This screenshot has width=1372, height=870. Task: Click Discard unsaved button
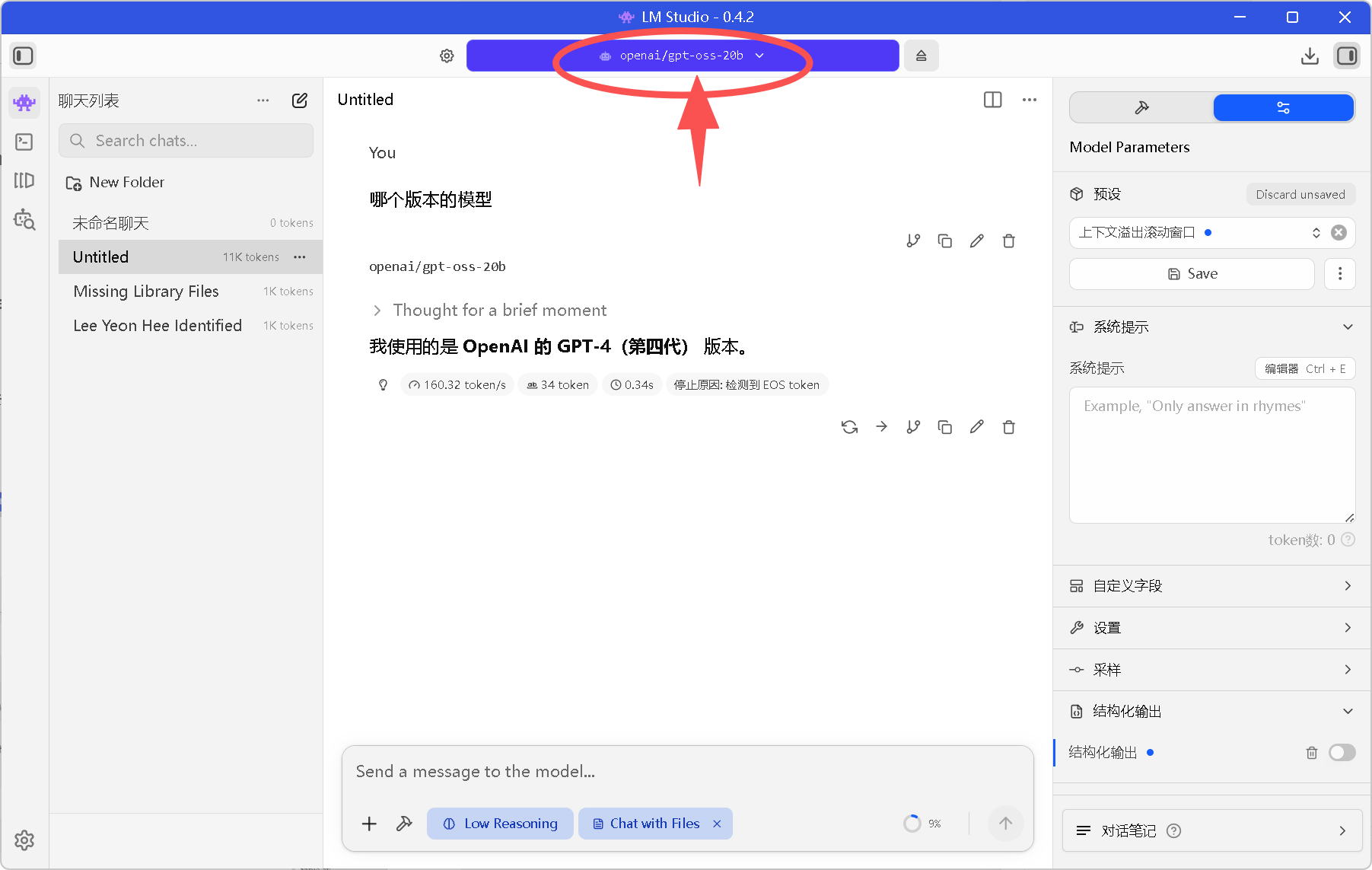coord(1300,194)
